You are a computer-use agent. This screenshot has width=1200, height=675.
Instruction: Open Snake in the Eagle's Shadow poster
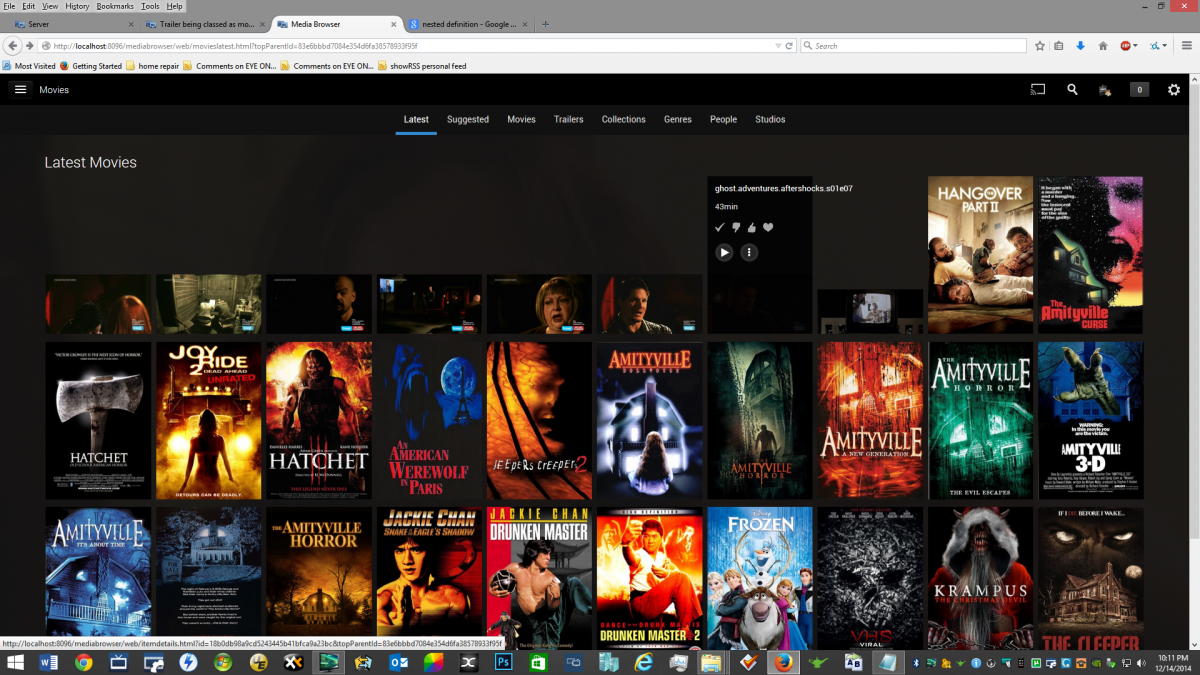429,578
